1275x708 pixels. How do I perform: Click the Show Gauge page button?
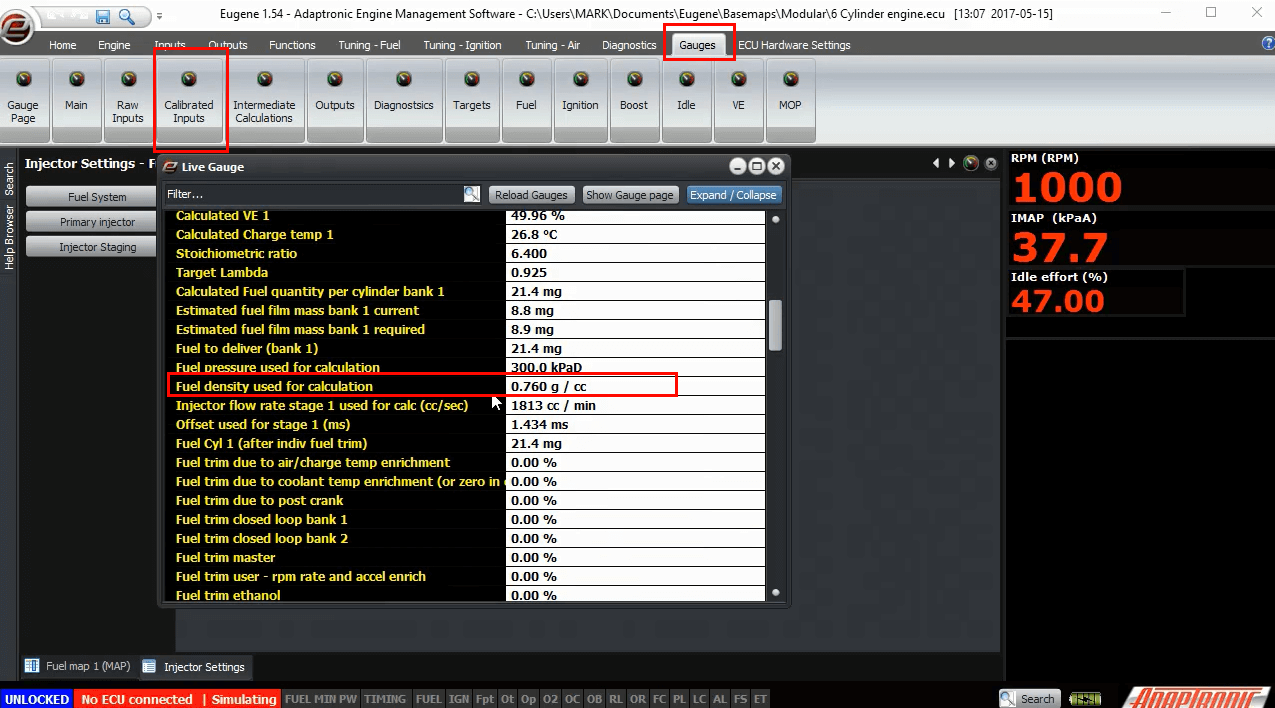(629, 195)
